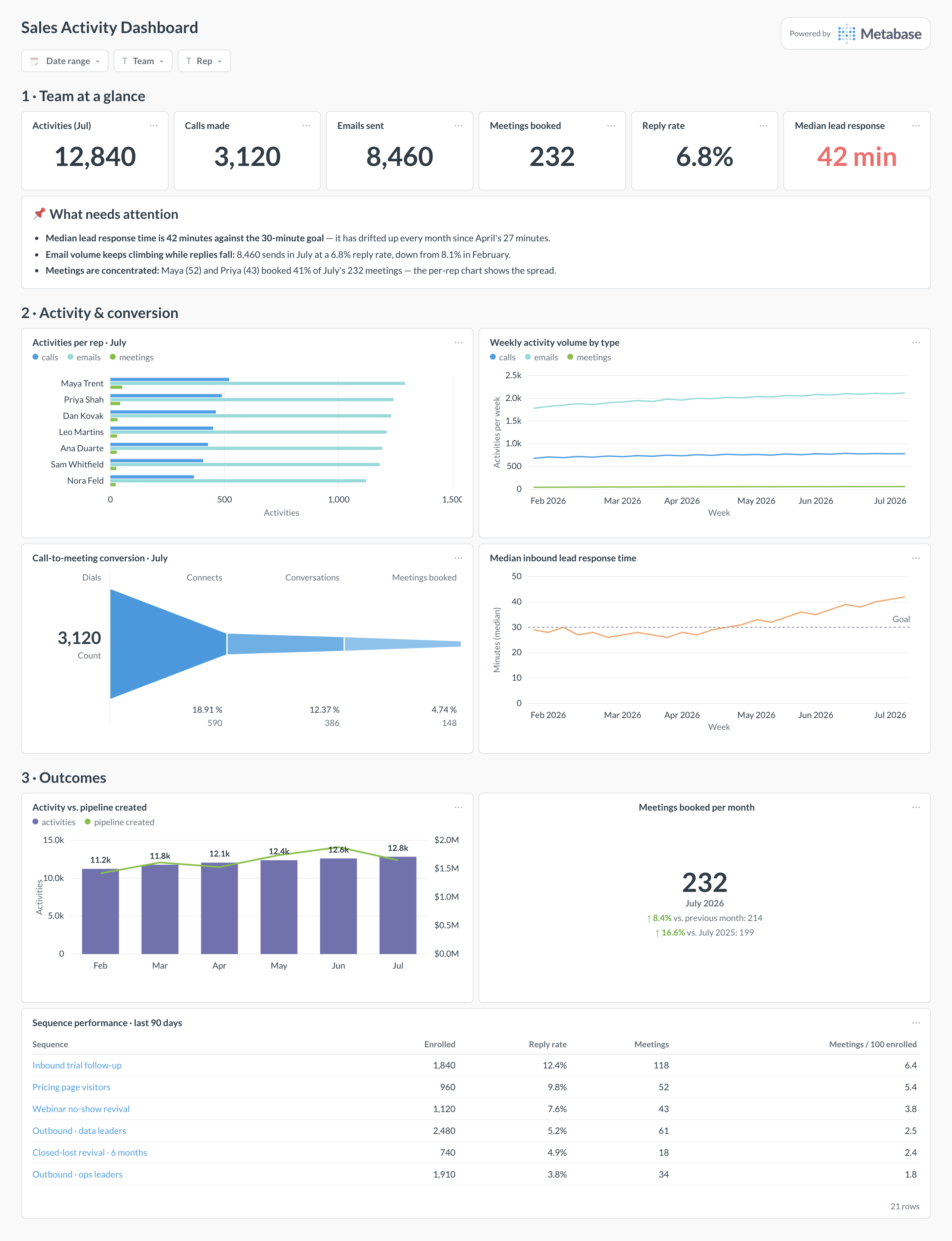Viewport: 952px width, 1241px height.
Task: Open ellipsis menu on Meetings booked card
Action: (x=611, y=126)
